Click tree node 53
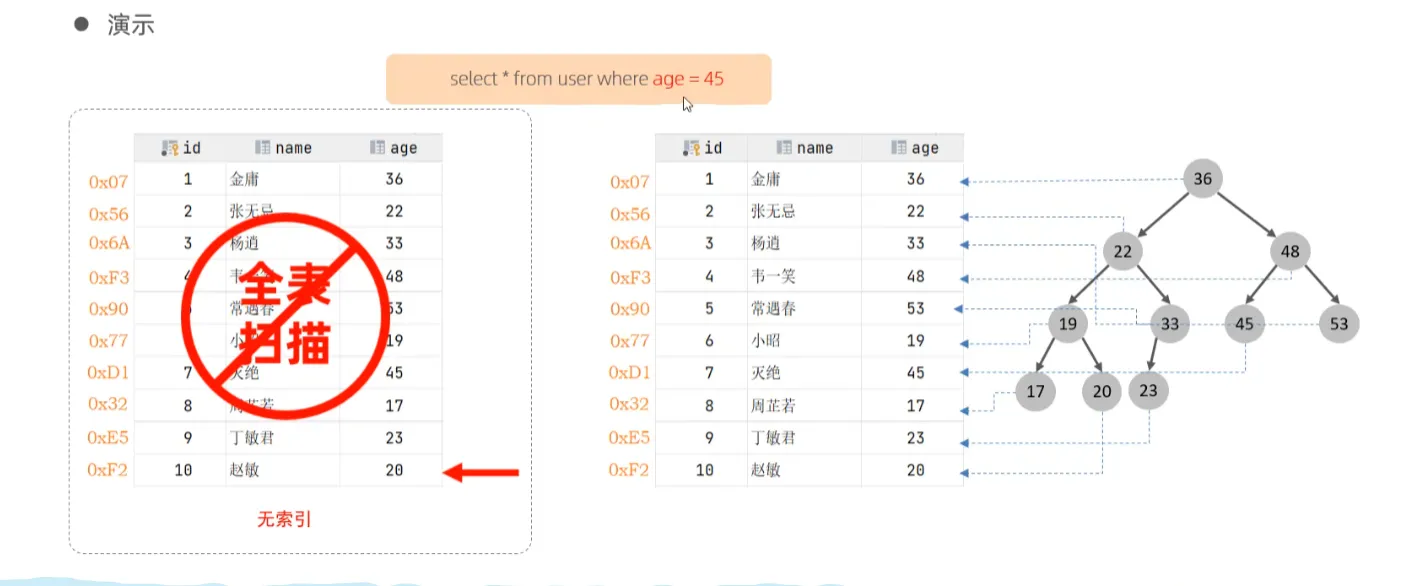Viewport: 1403px width, 586px height. (x=1339, y=324)
